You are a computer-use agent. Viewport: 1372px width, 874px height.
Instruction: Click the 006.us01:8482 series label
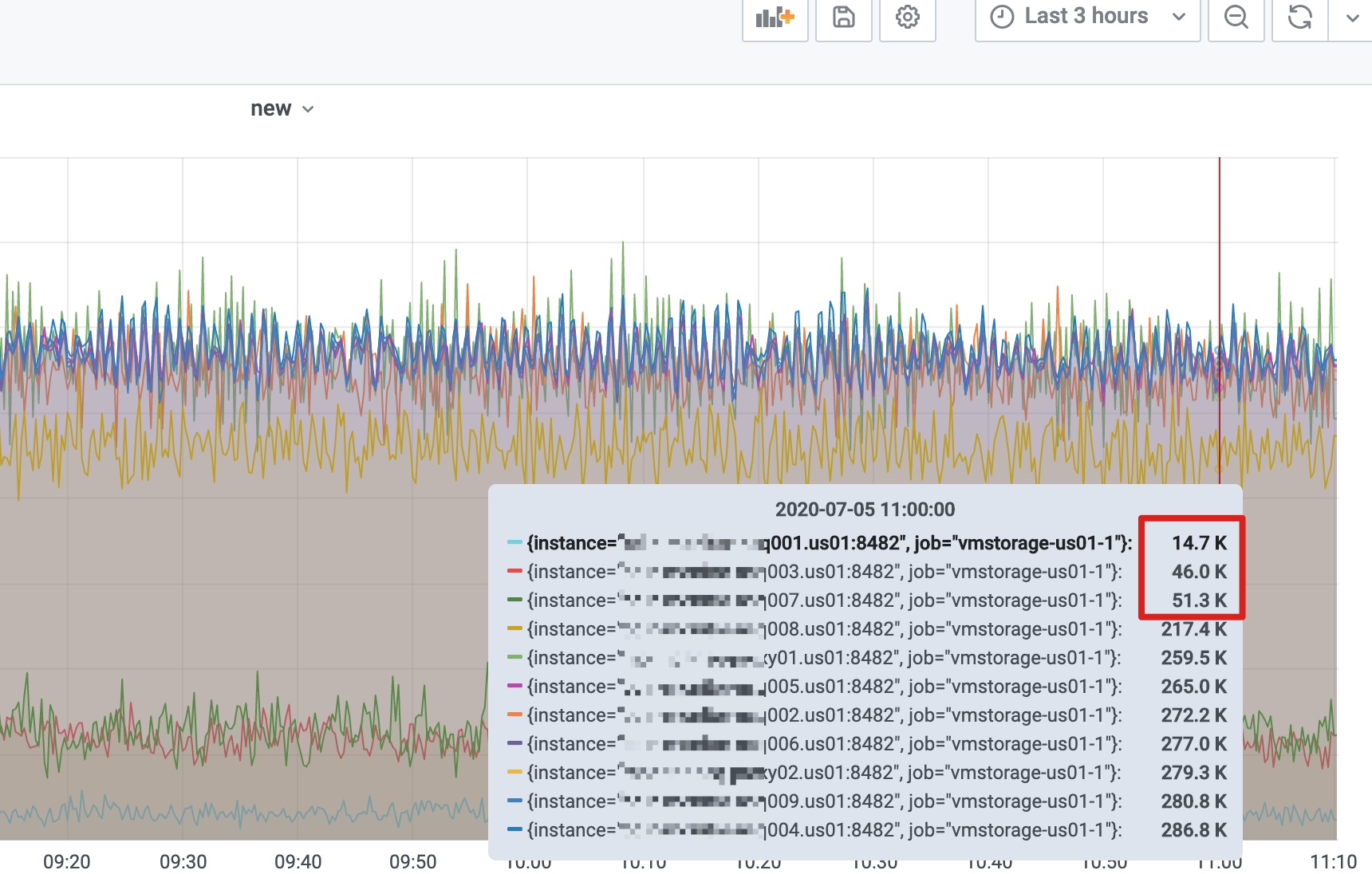(x=825, y=744)
